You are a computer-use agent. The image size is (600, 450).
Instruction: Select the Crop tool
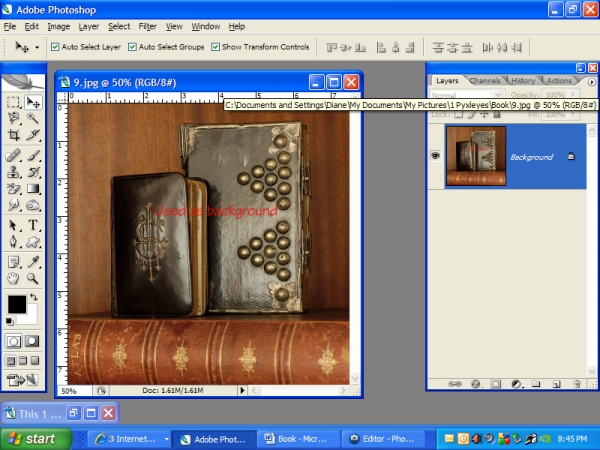13,135
